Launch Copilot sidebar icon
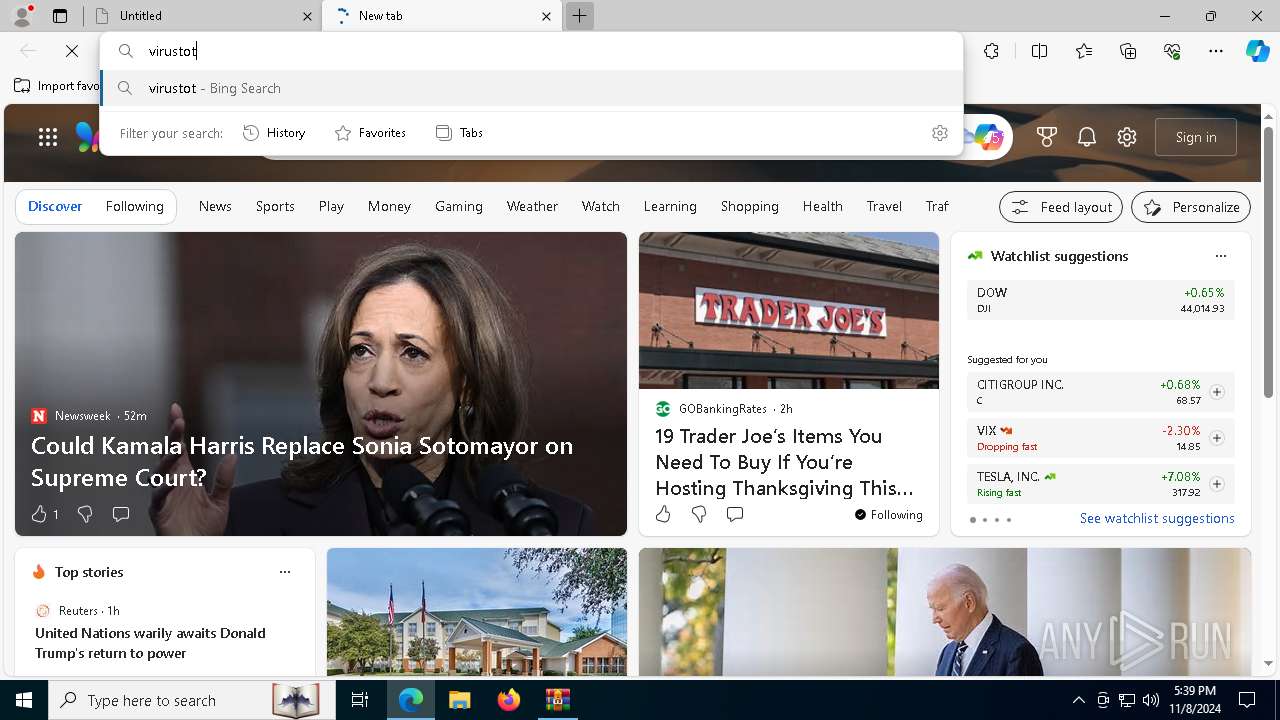 (x=1257, y=51)
